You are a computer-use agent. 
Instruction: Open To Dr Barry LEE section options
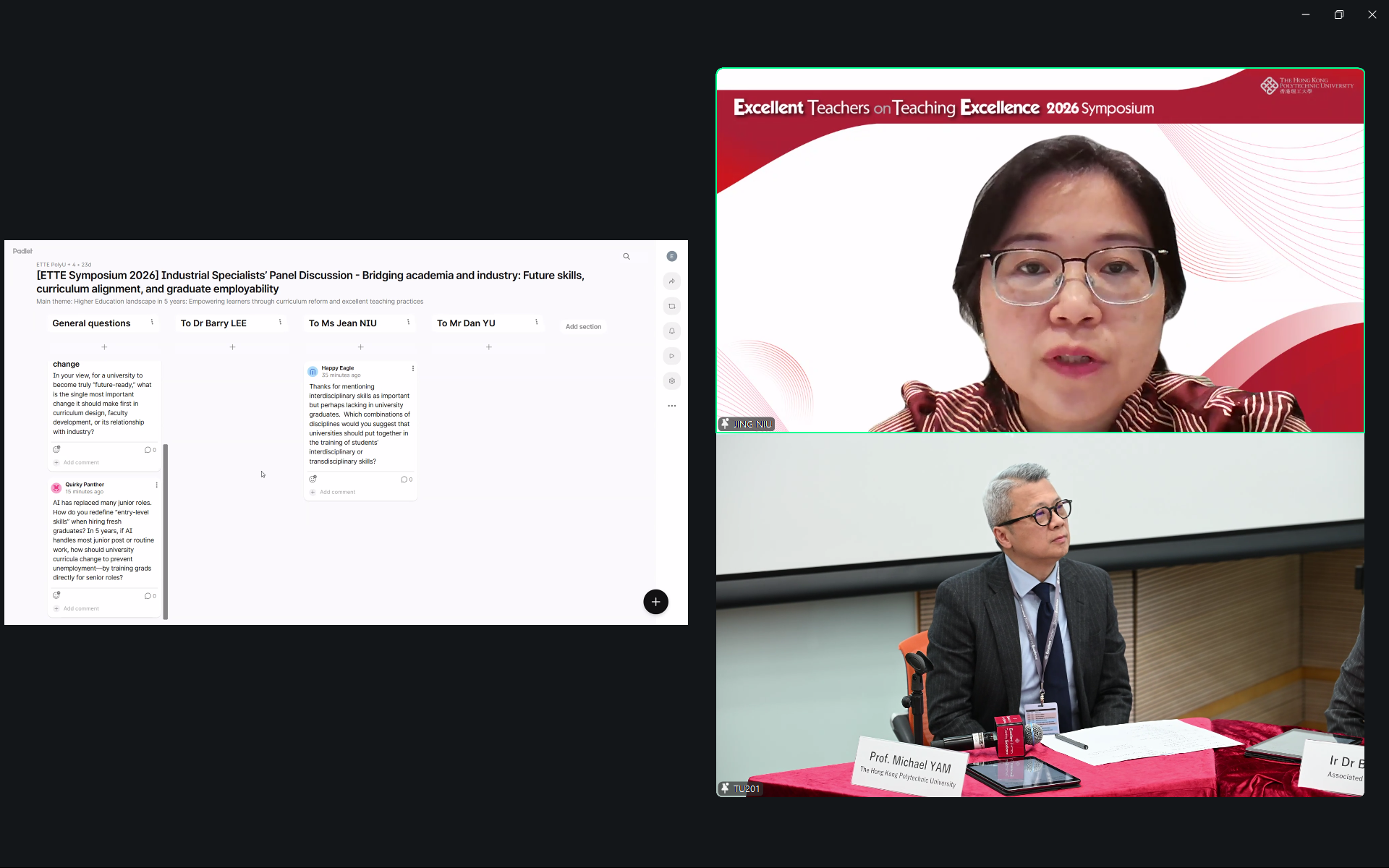point(280,323)
